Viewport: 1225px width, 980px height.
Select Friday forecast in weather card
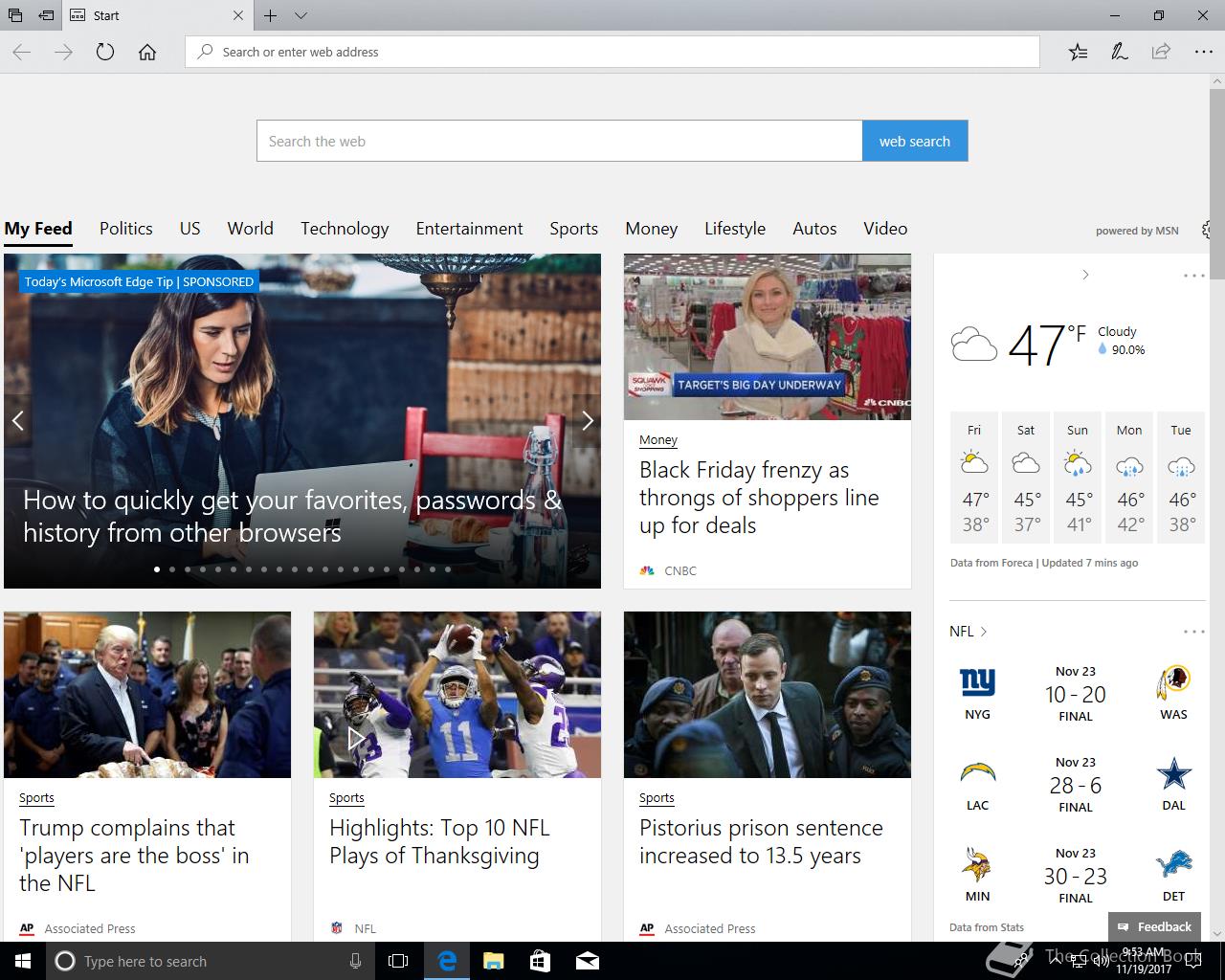pyautogui.click(x=974, y=478)
